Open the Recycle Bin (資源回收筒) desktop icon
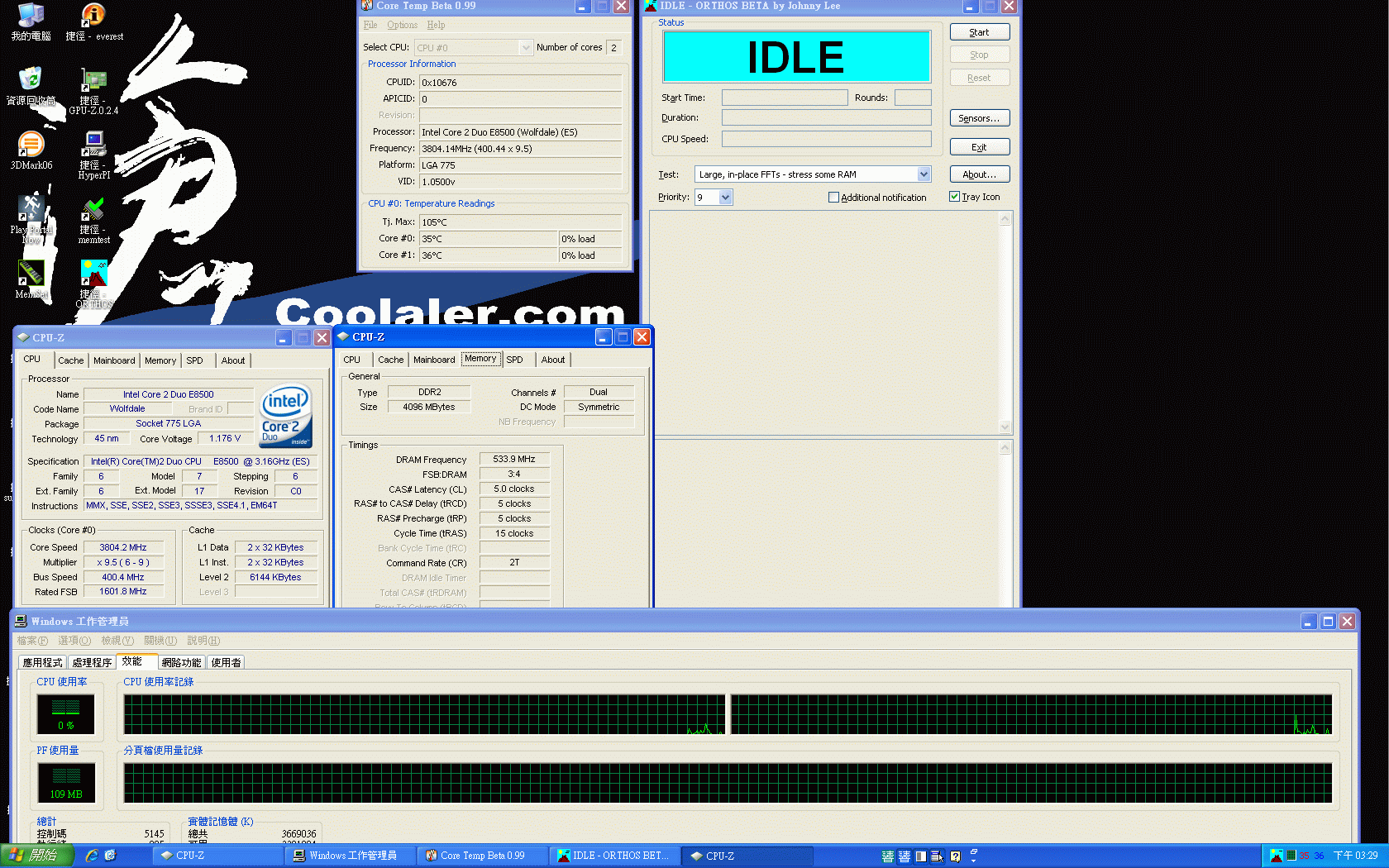 click(31, 87)
